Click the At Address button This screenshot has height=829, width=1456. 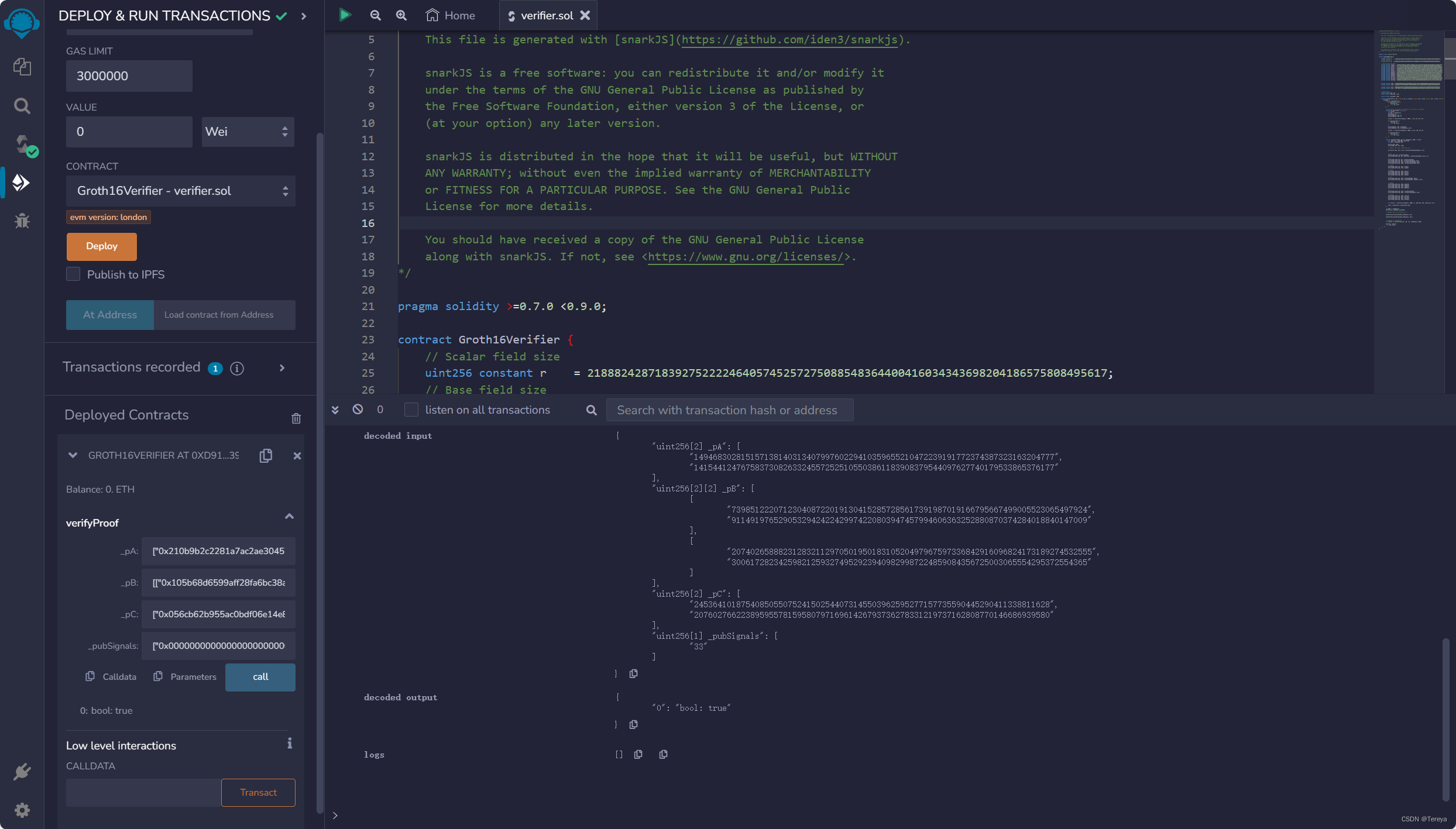click(x=109, y=315)
